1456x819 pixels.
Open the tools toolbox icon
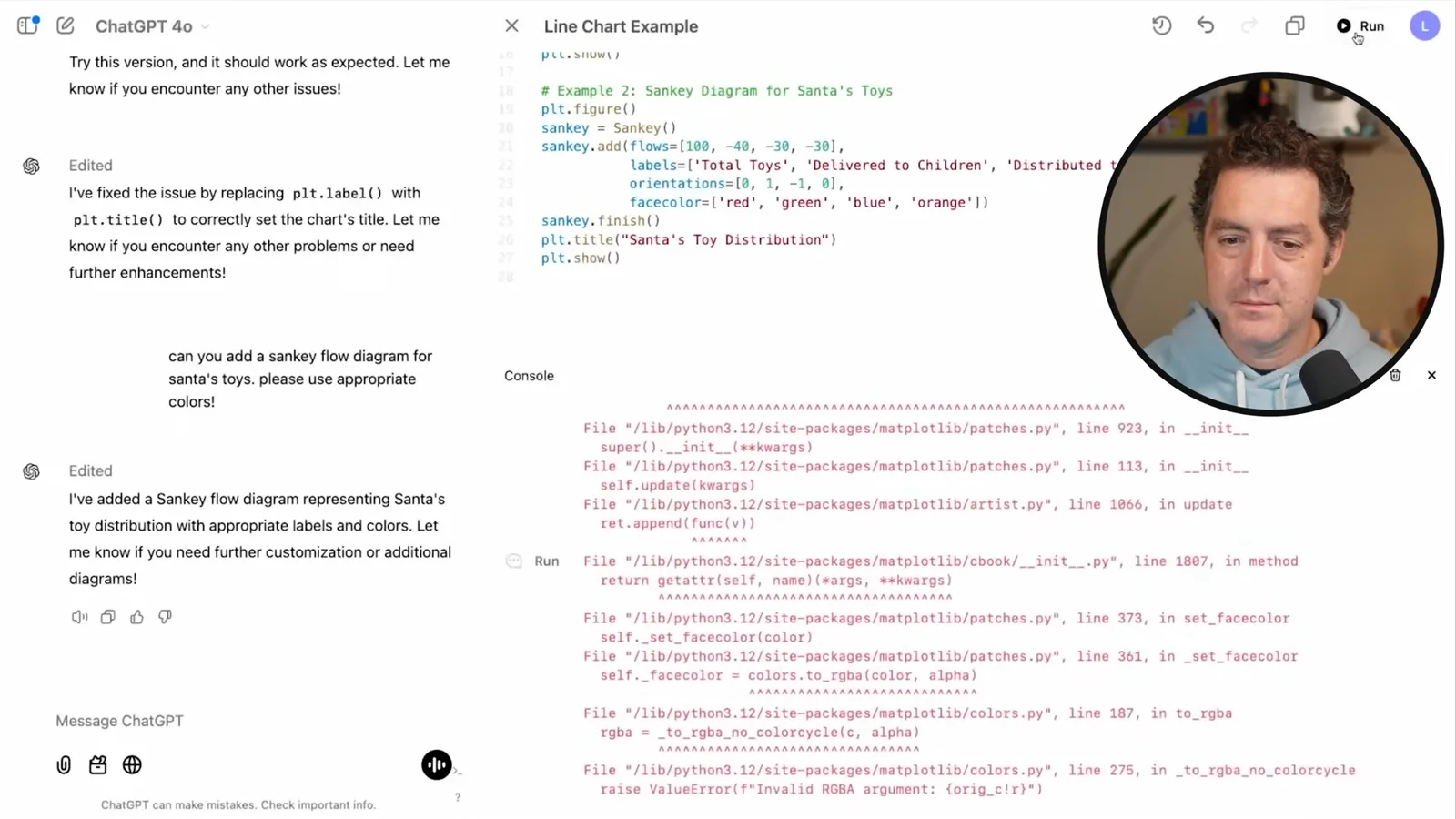97,765
